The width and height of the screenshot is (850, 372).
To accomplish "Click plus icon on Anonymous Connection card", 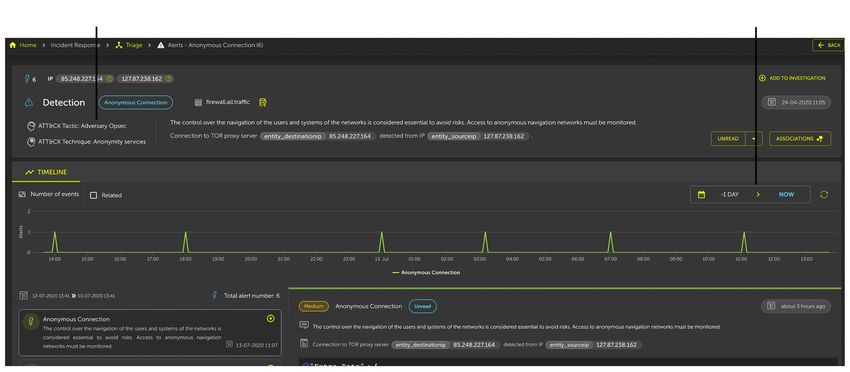I will (271, 318).
